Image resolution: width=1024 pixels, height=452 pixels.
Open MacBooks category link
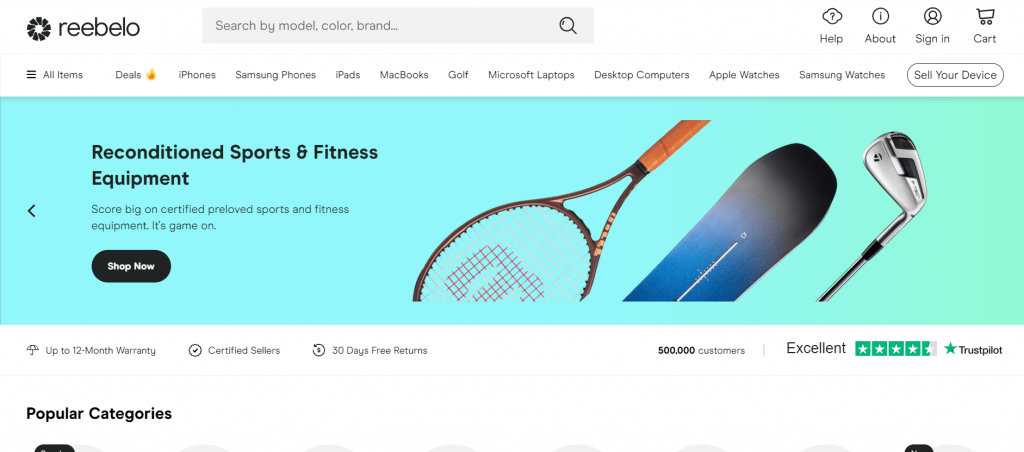pyautogui.click(x=404, y=75)
